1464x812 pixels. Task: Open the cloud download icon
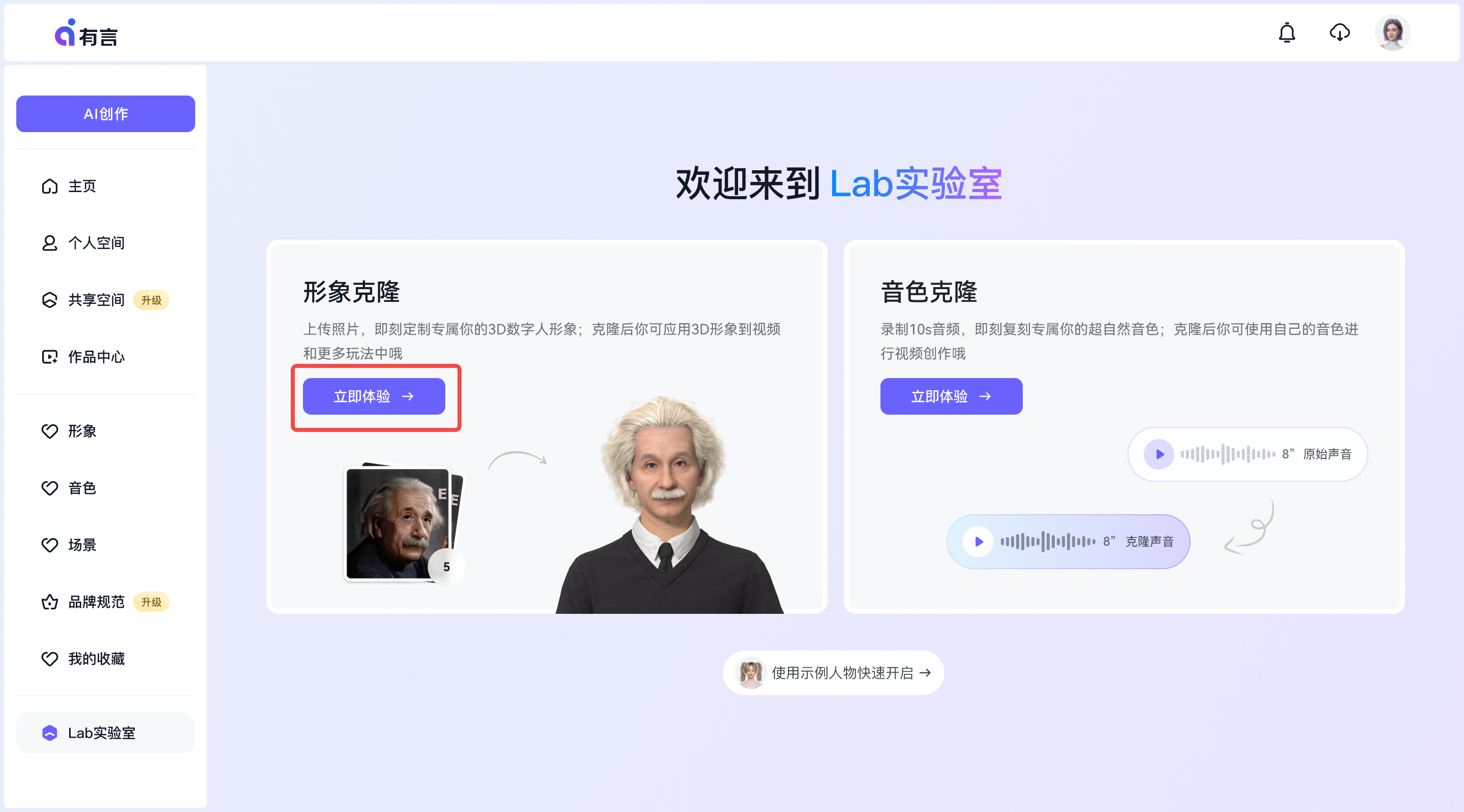(x=1339, y=33)
